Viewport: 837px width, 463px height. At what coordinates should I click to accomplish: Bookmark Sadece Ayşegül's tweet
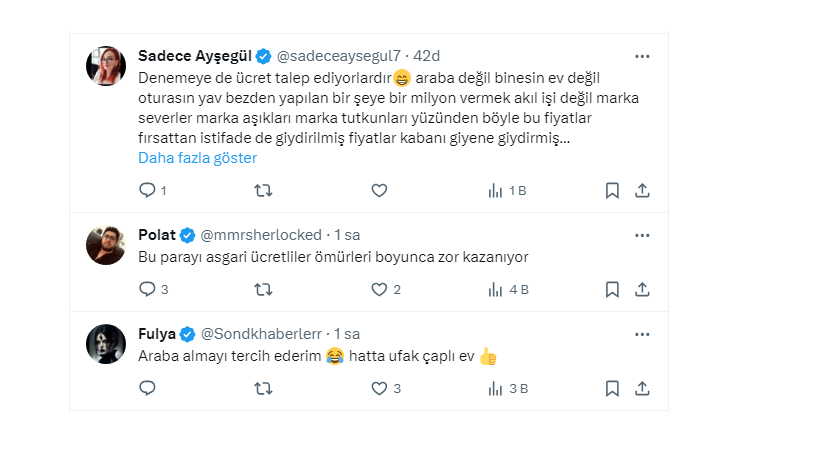(x=612, y=190)
